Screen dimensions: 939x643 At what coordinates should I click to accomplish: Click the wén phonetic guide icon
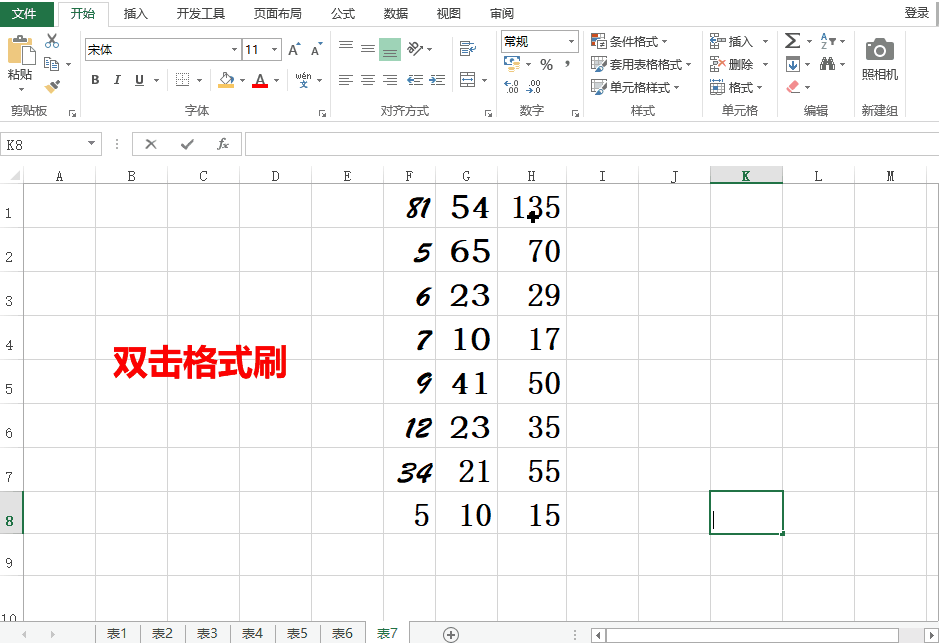pos(304,80)
